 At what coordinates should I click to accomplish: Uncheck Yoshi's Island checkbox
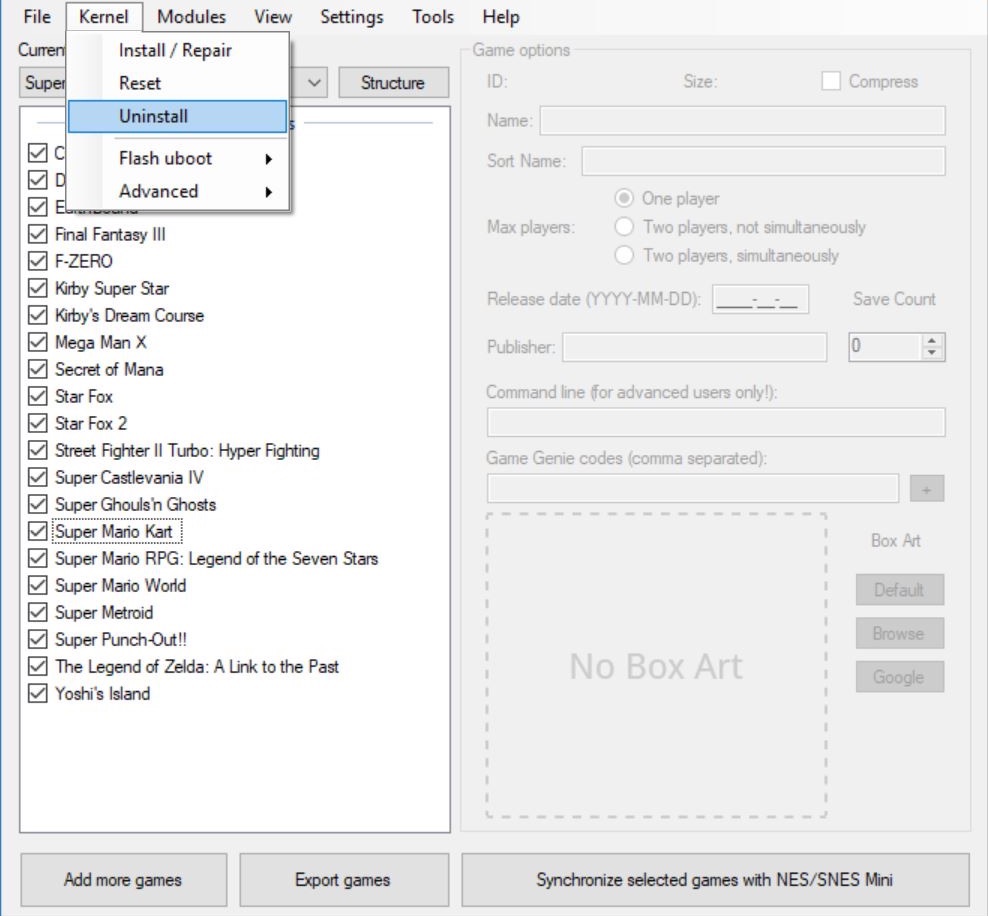point(38,694)
